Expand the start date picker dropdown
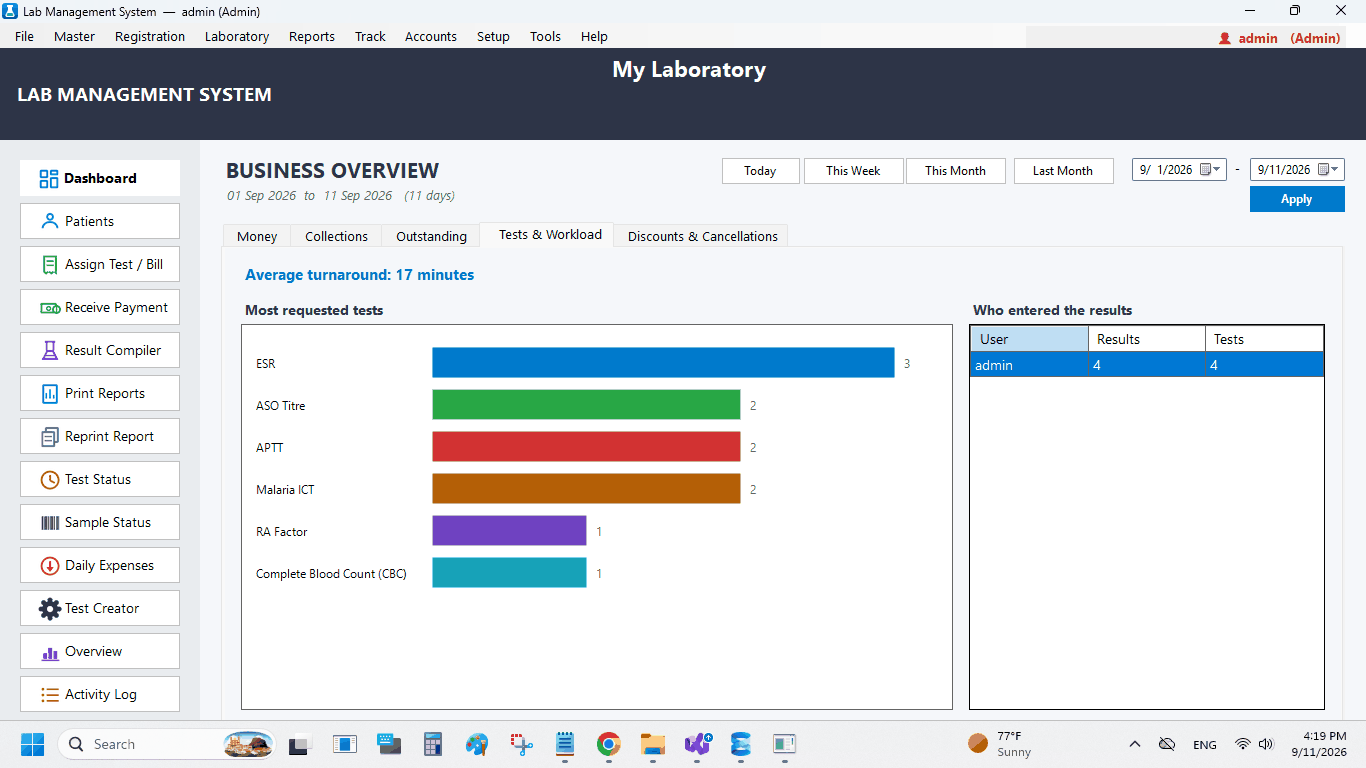The width and height of the screenshot is (1366, 768). (1216, 170)
